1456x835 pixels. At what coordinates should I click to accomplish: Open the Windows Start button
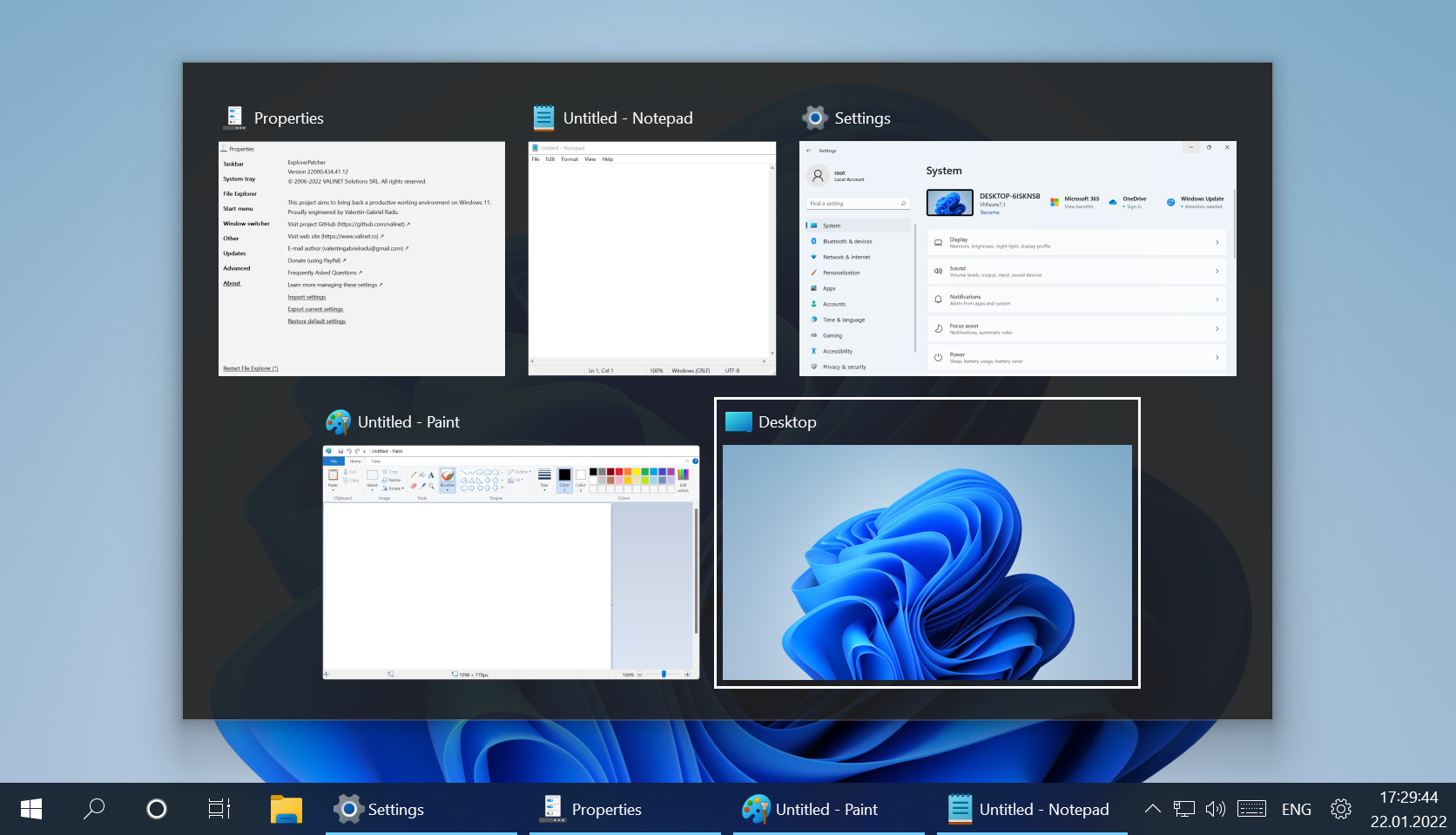click(31, 809)
